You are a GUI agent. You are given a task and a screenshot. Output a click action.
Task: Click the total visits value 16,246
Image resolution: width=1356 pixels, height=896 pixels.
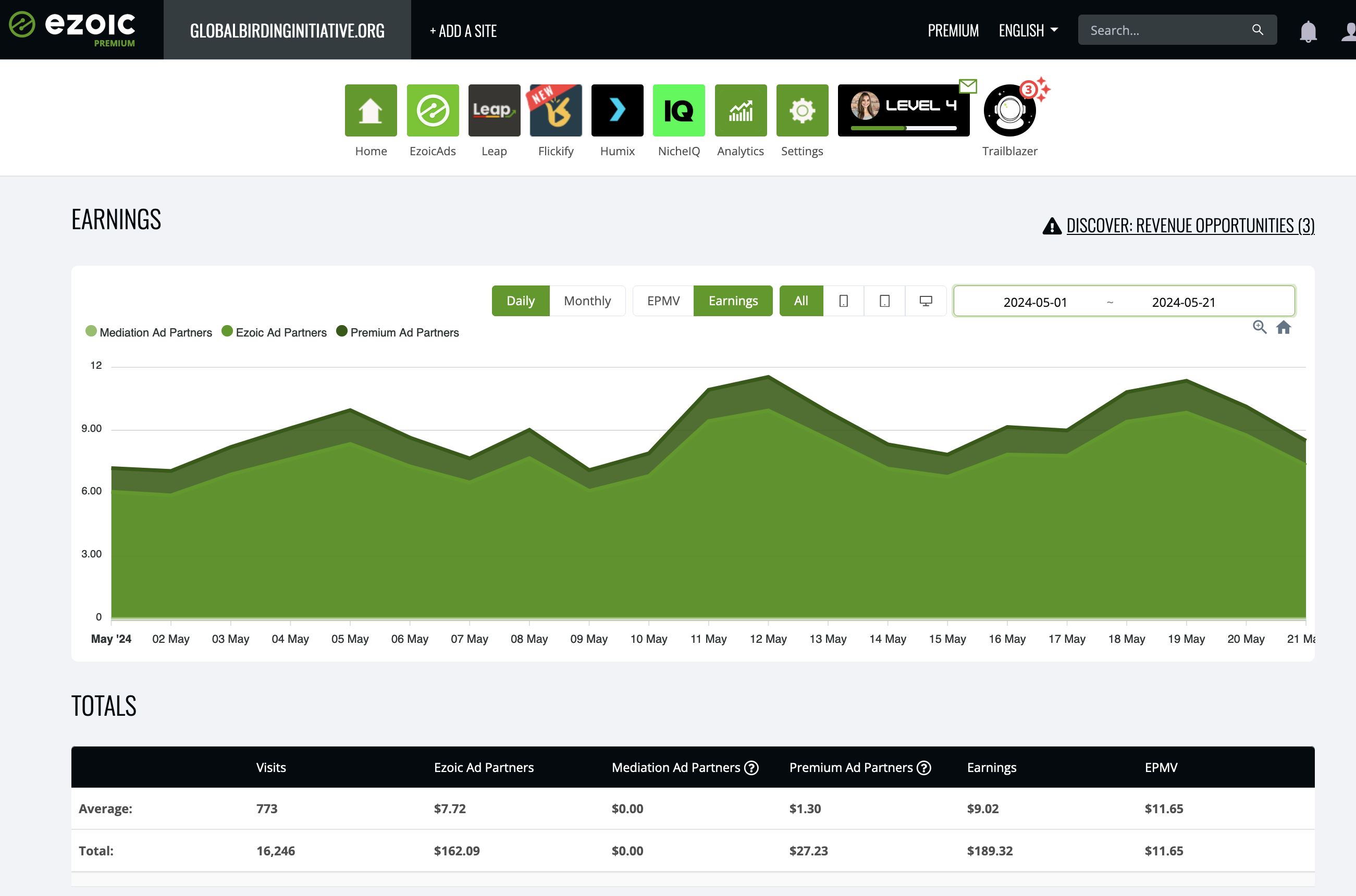pos(276,850)
